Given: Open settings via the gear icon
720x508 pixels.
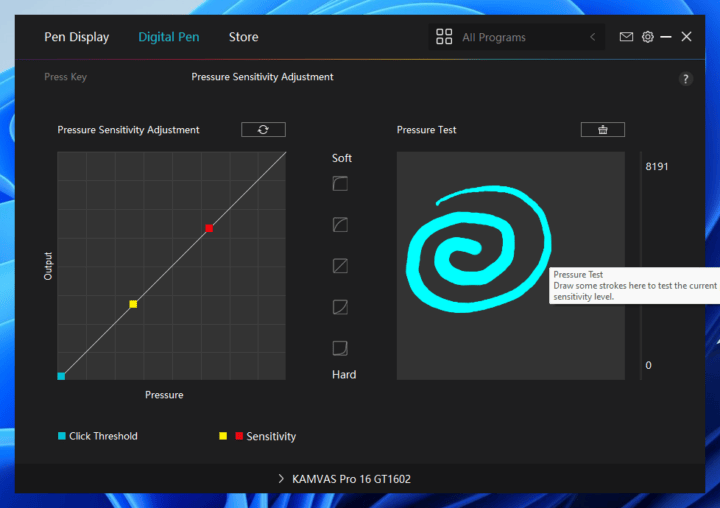Looking at the screenshot, I should (647, 37).
